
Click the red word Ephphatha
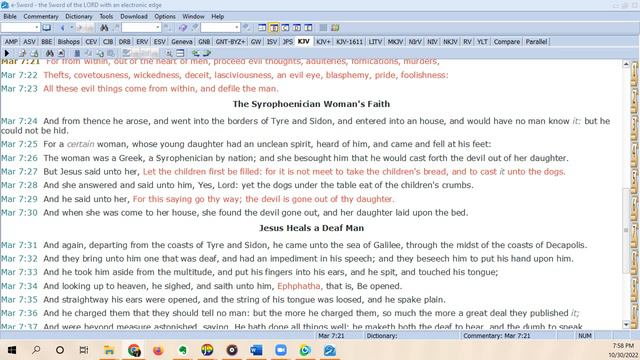tap(299, 286)
